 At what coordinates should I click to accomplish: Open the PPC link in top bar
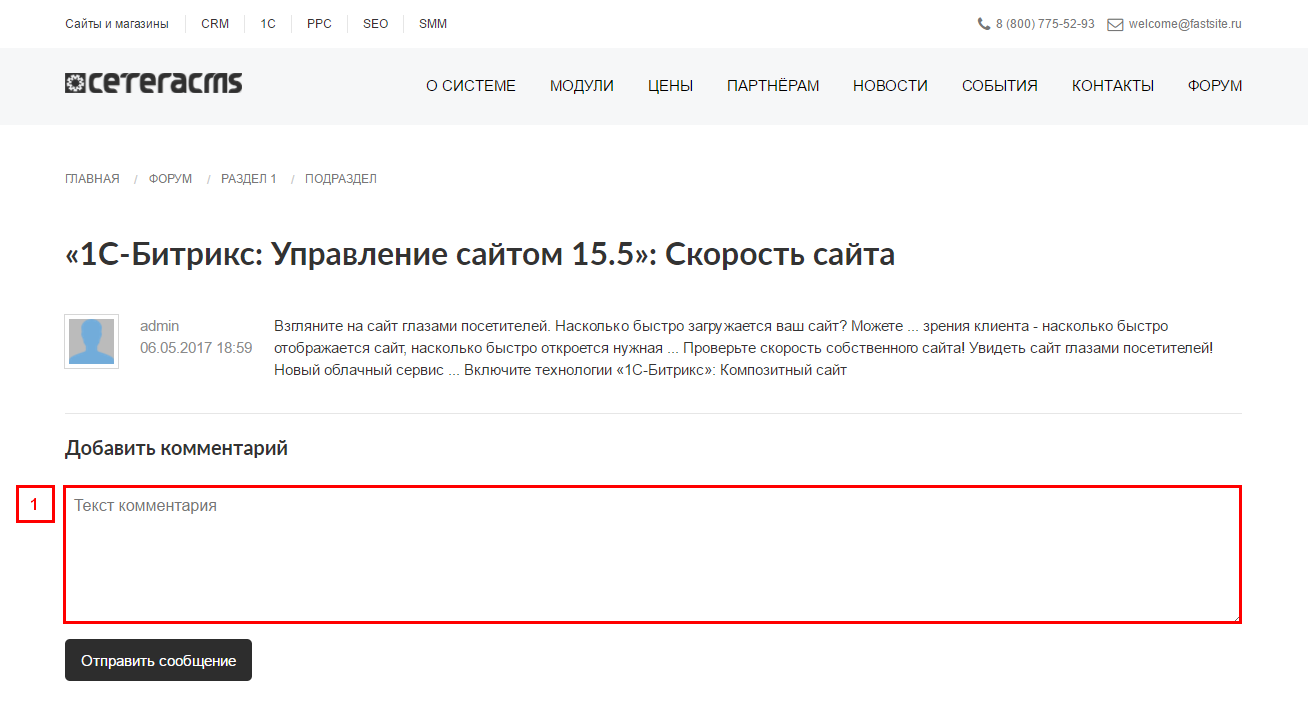[x=319, y=24]
